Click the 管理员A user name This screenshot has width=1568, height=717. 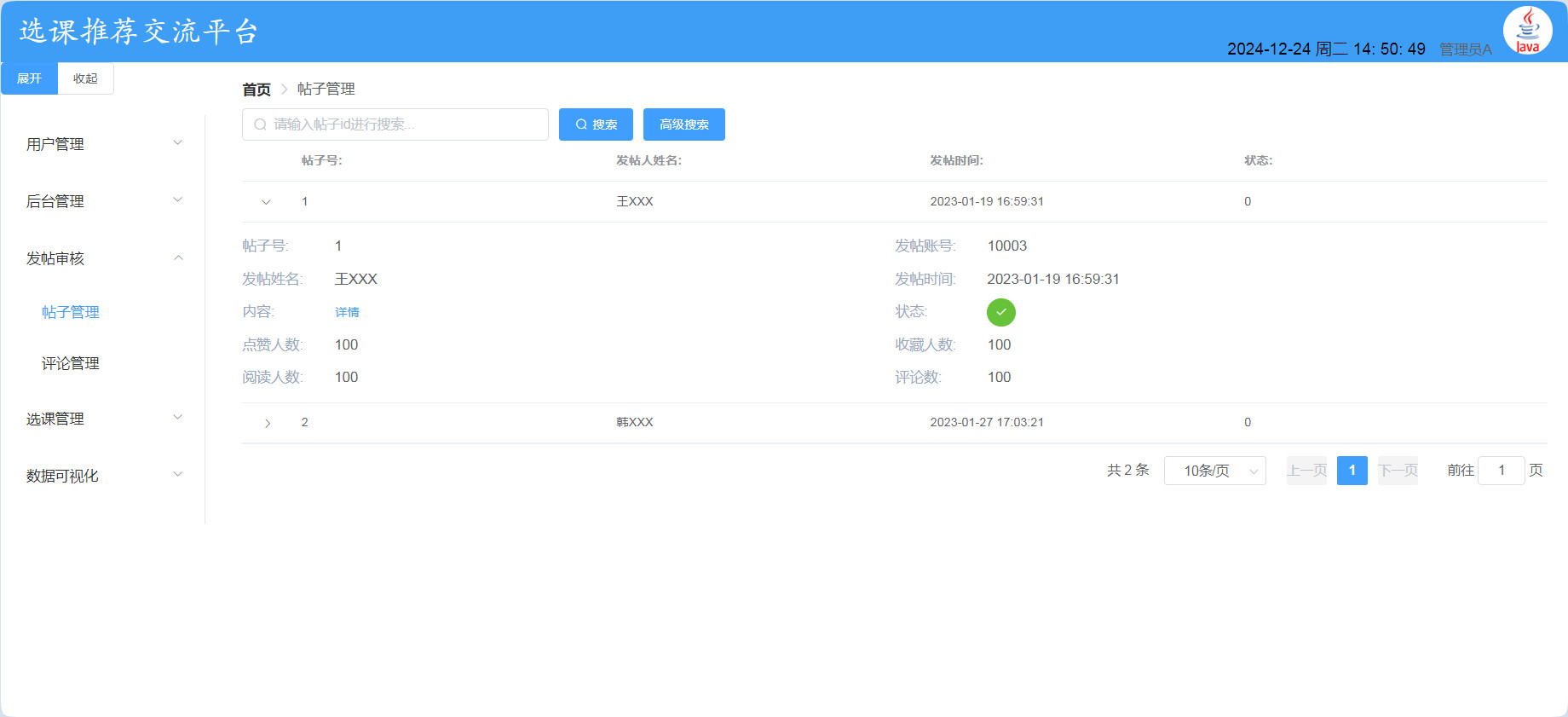pos(1466,49)
